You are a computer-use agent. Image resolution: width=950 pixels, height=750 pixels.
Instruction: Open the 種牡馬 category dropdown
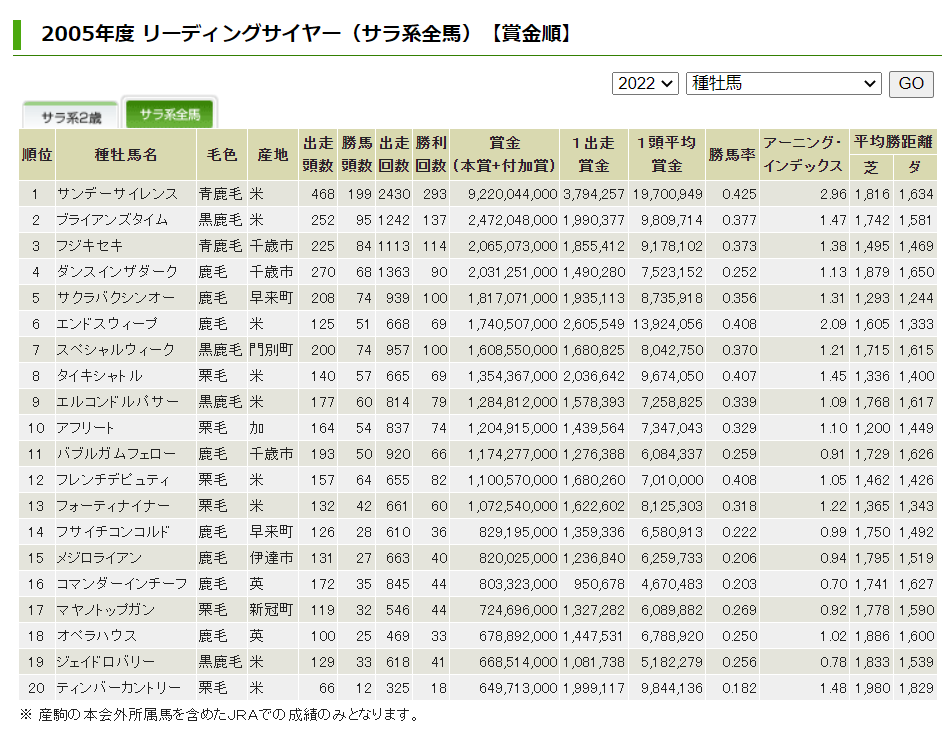coord(783,83)
